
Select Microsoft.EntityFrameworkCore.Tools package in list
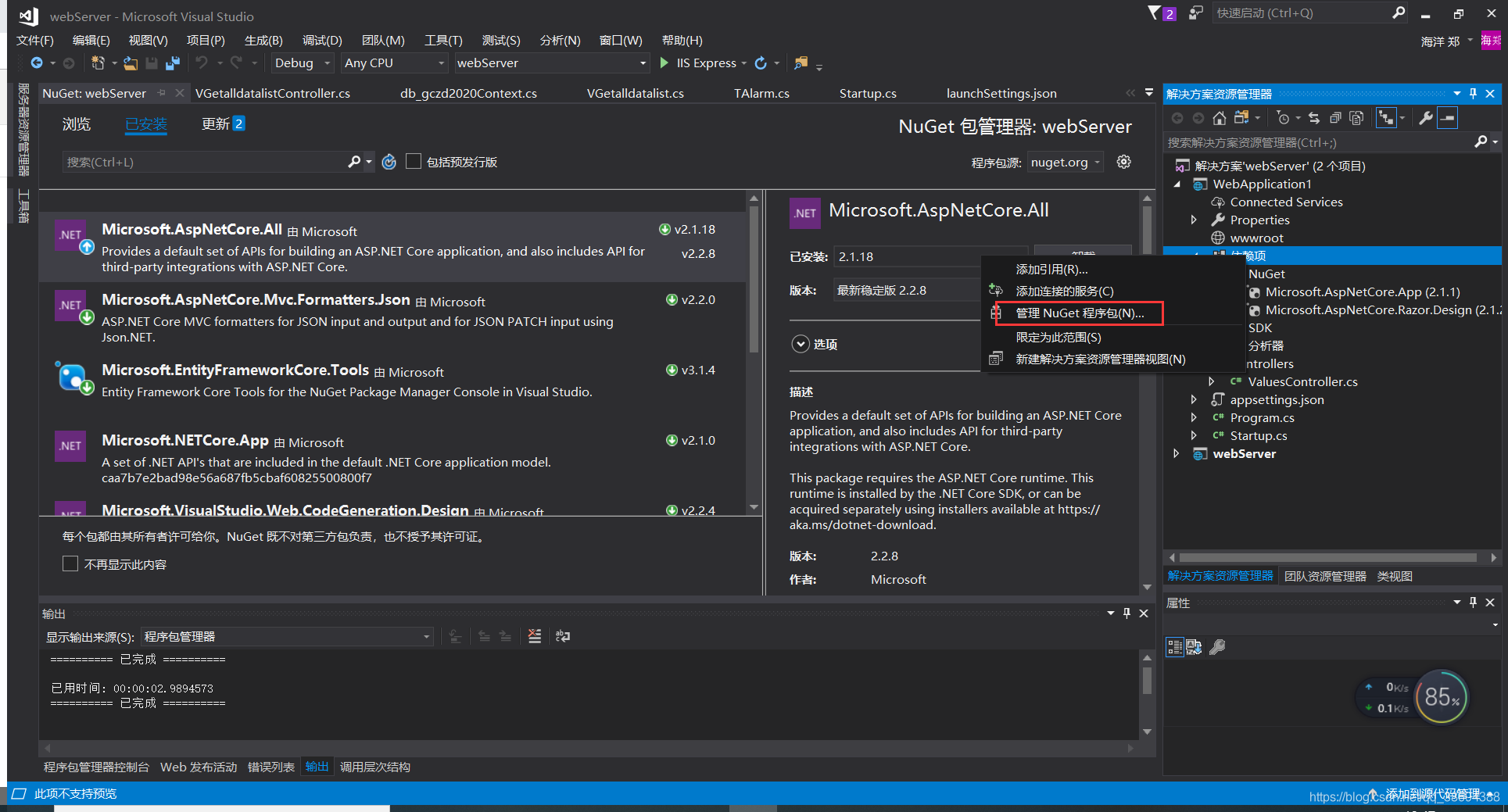[391, 388]
